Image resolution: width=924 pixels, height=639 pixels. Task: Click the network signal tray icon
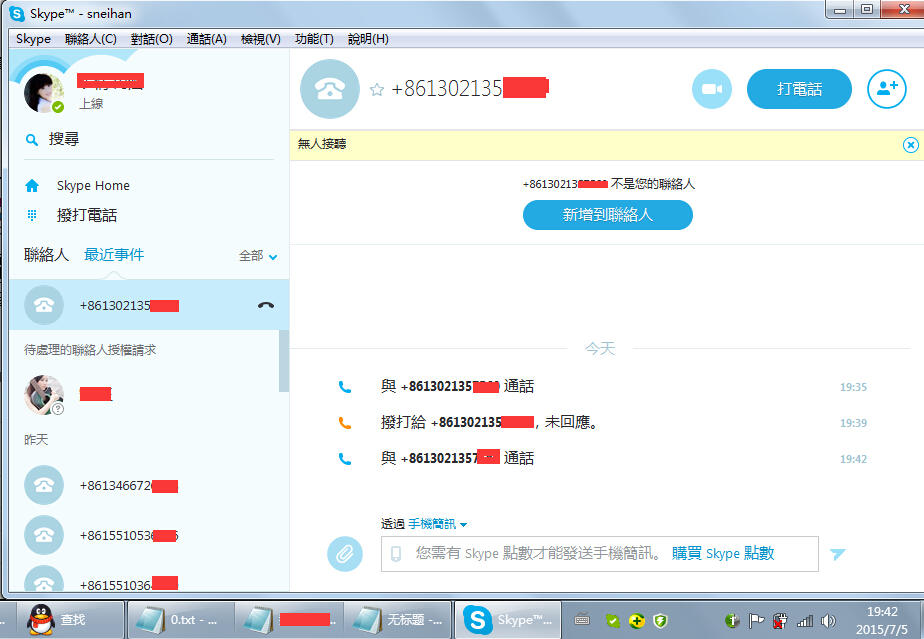pos(804,620)
